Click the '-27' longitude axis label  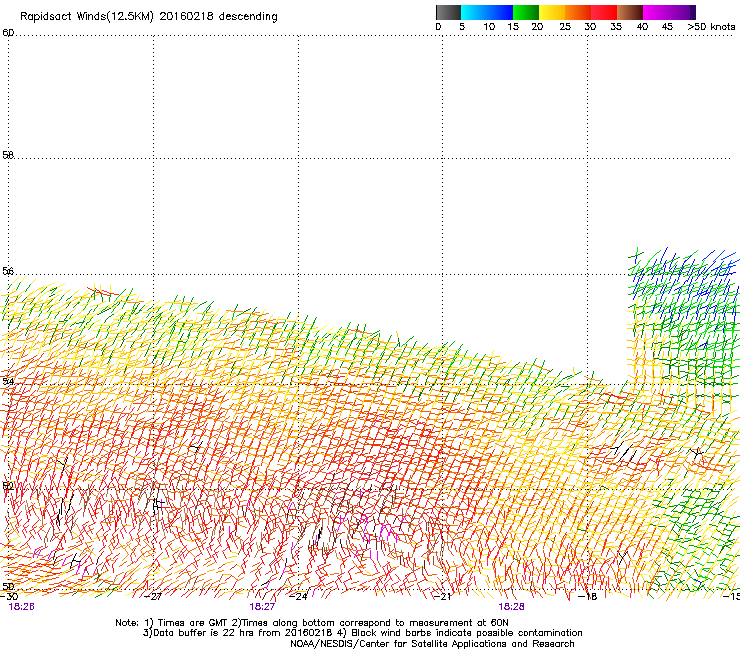click(x=153, y=597)
